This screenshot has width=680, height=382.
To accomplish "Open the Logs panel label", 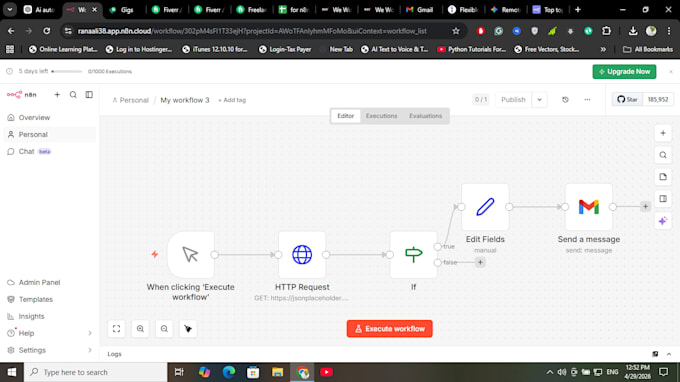I will (x=114, y=354).
